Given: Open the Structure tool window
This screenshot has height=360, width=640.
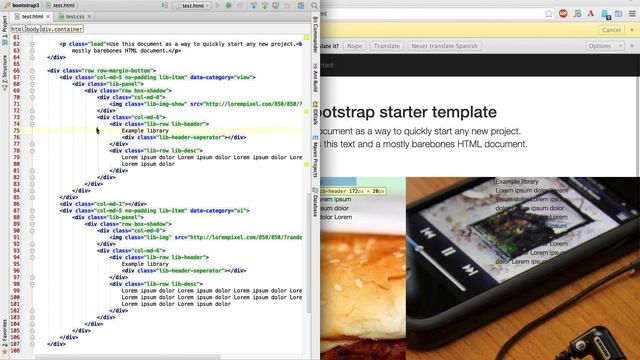Looking at the screenshot, I should 4,73.
